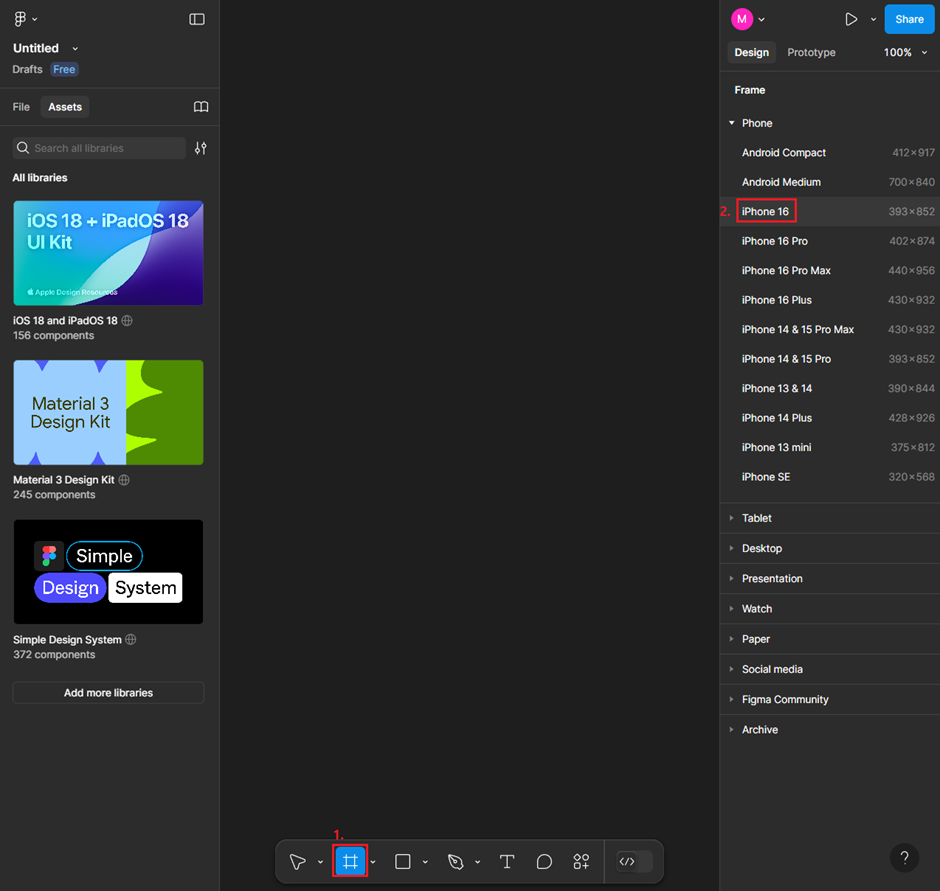Click the user avatar M
Image resolution: width=940 pixels, height=891 pixels.
[x=742, y=19]
